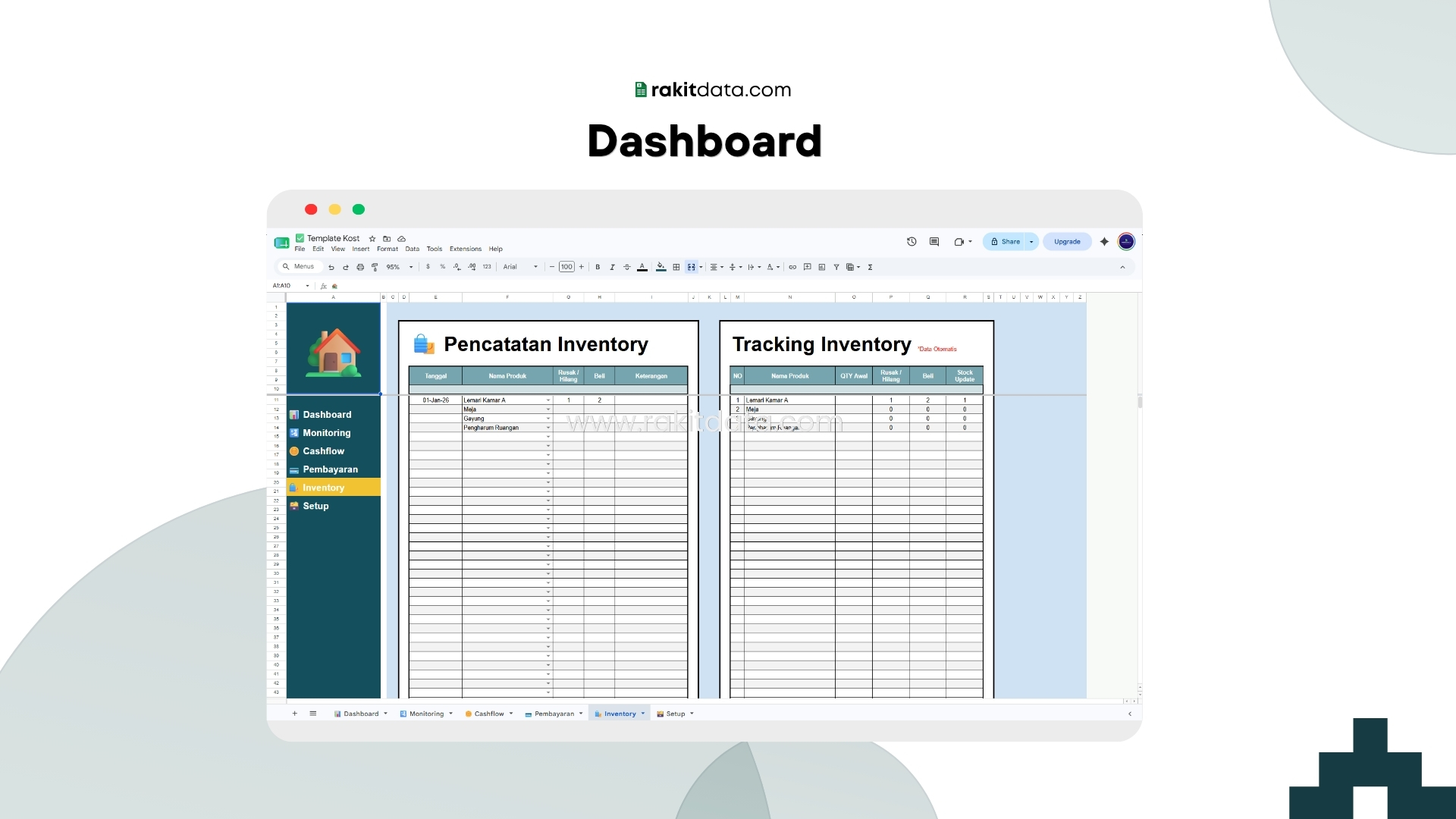Click the Gemini sparkle icon
1456x819 pixels.
pyautogui.click(x=1104, y=242)
